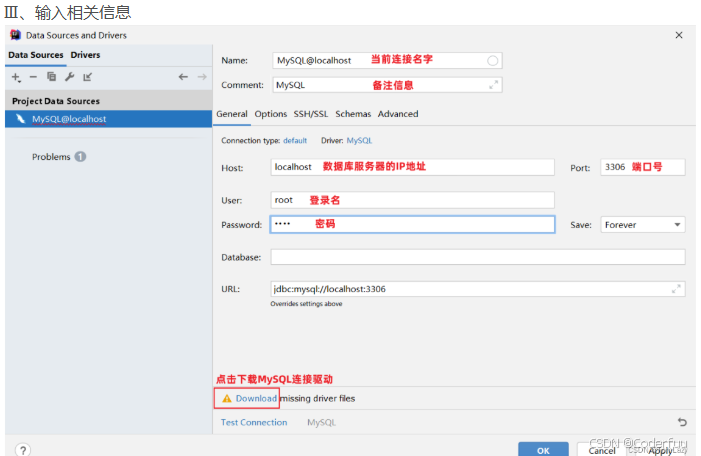The height and width of the screenshot is (456, 701).
Task: Focus the Password input field
Action: click(x=412, y=224)
